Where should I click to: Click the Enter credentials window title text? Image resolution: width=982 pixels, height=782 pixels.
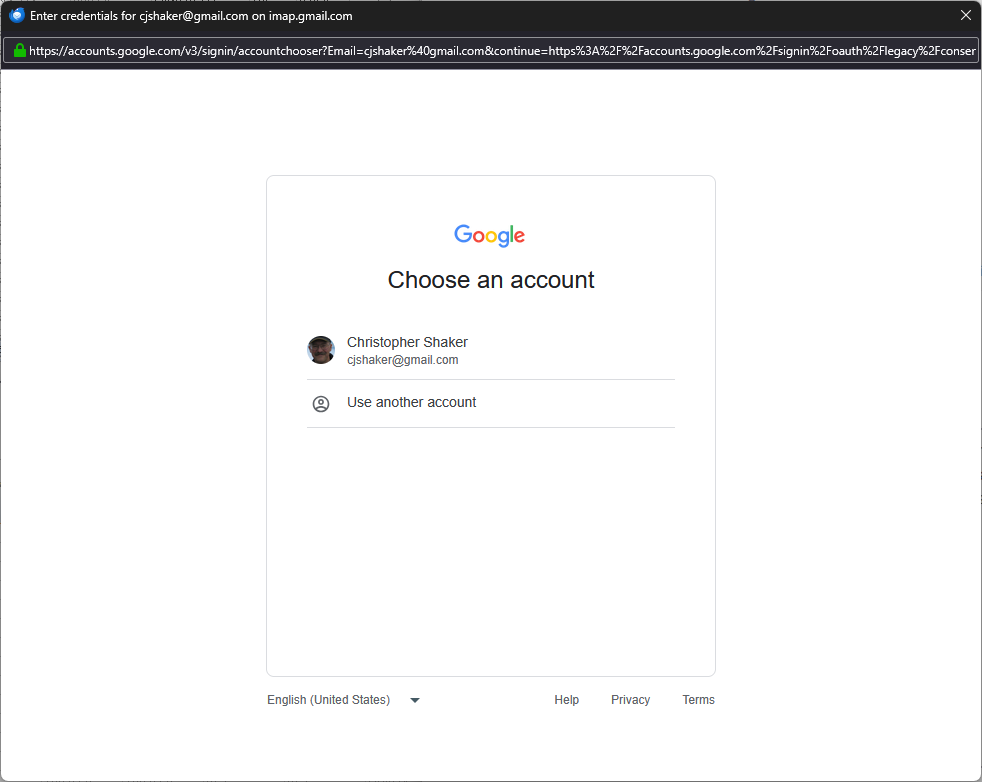[x=190, y=16]
